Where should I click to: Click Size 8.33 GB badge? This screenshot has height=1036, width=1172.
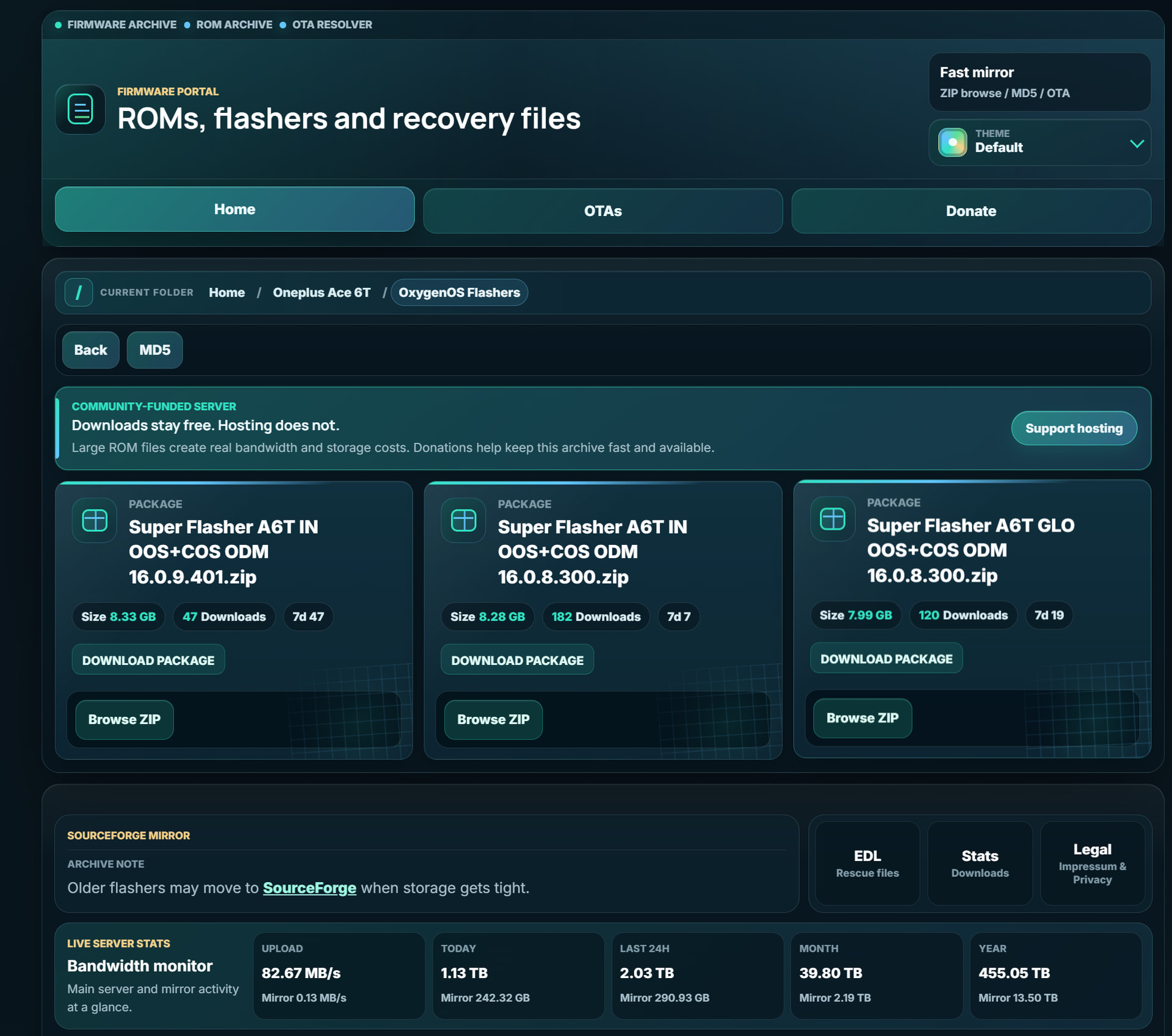click(x=118, y=617)
